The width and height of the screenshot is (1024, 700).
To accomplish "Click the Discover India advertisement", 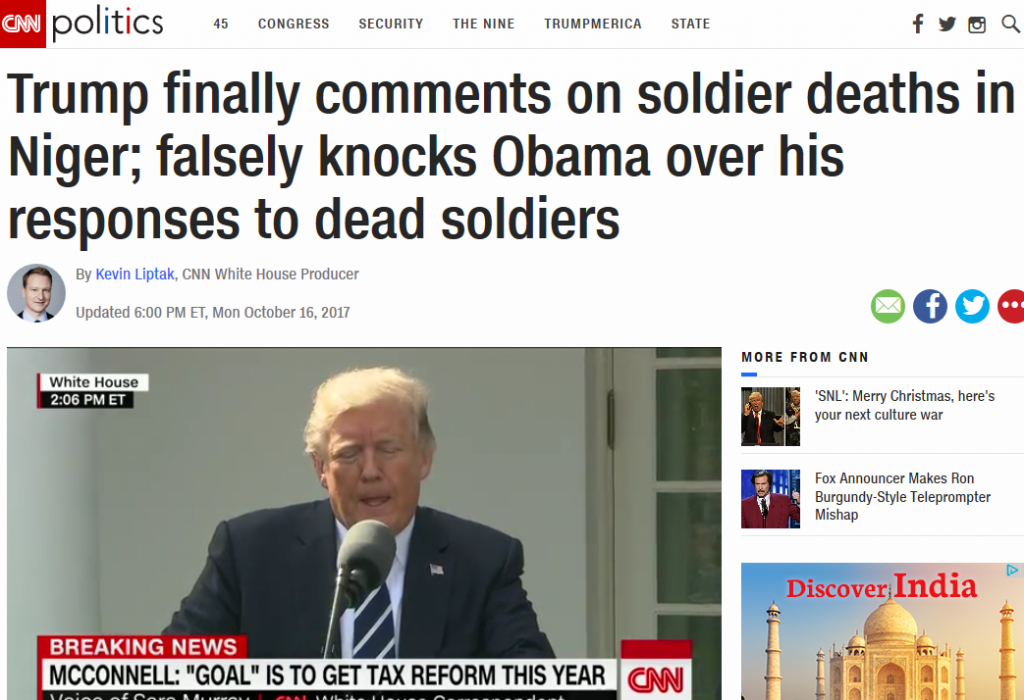I will pos(882,631).
